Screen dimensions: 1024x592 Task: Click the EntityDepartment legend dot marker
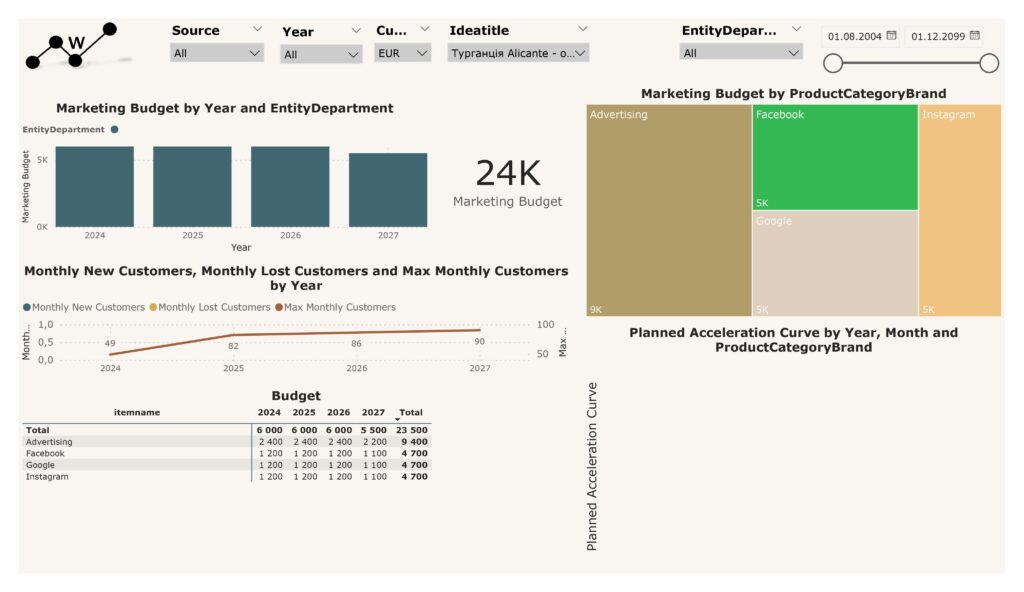point(115,129)
